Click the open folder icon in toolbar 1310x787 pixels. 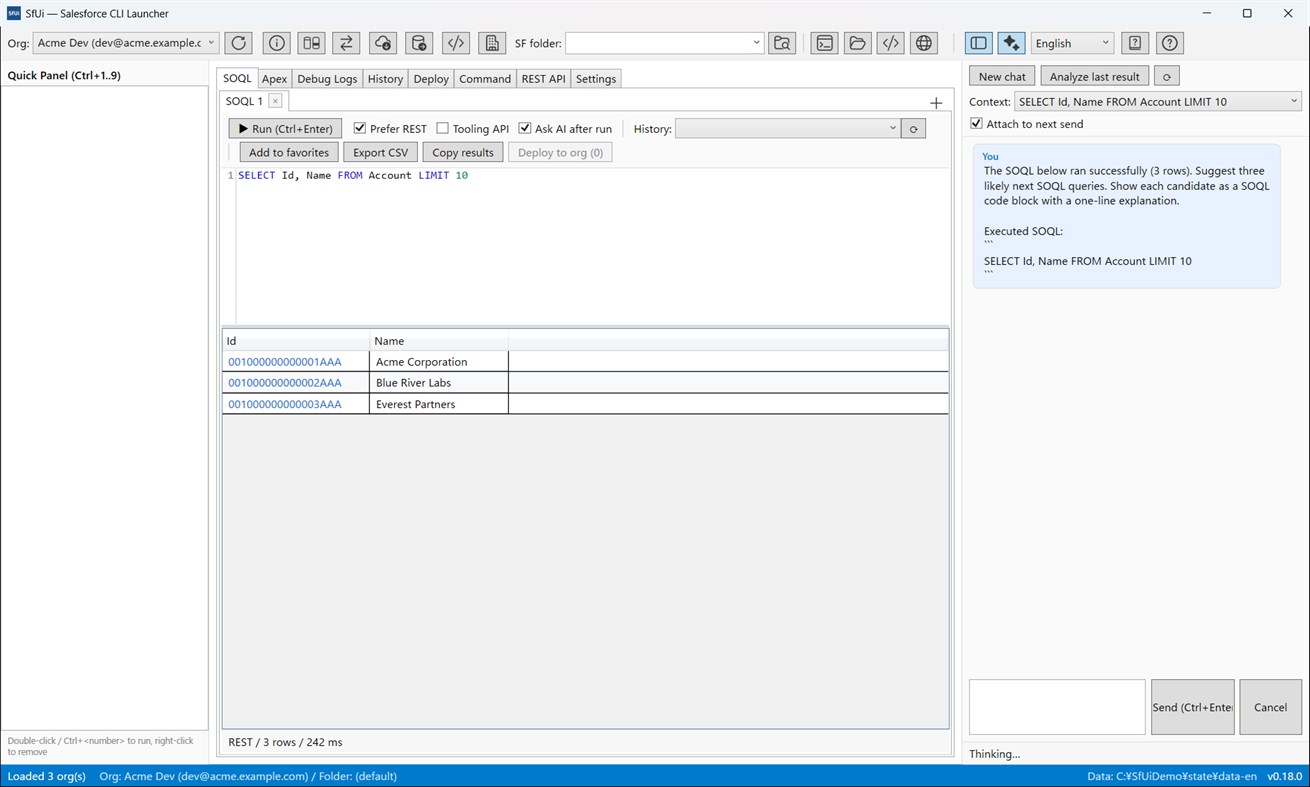[x=857, y=43]
